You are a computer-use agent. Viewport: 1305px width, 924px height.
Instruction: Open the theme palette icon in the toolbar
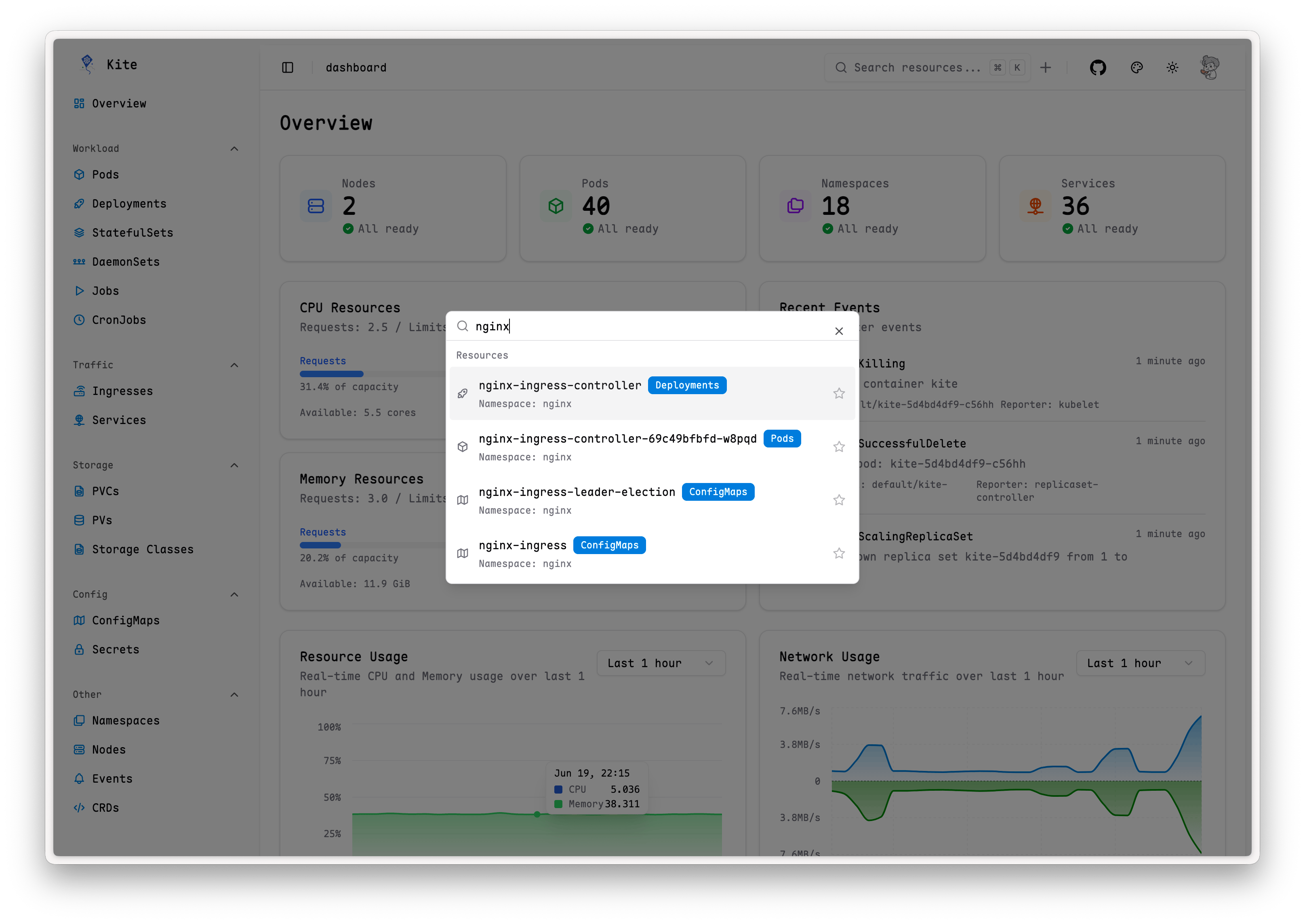pos(1137,67)
